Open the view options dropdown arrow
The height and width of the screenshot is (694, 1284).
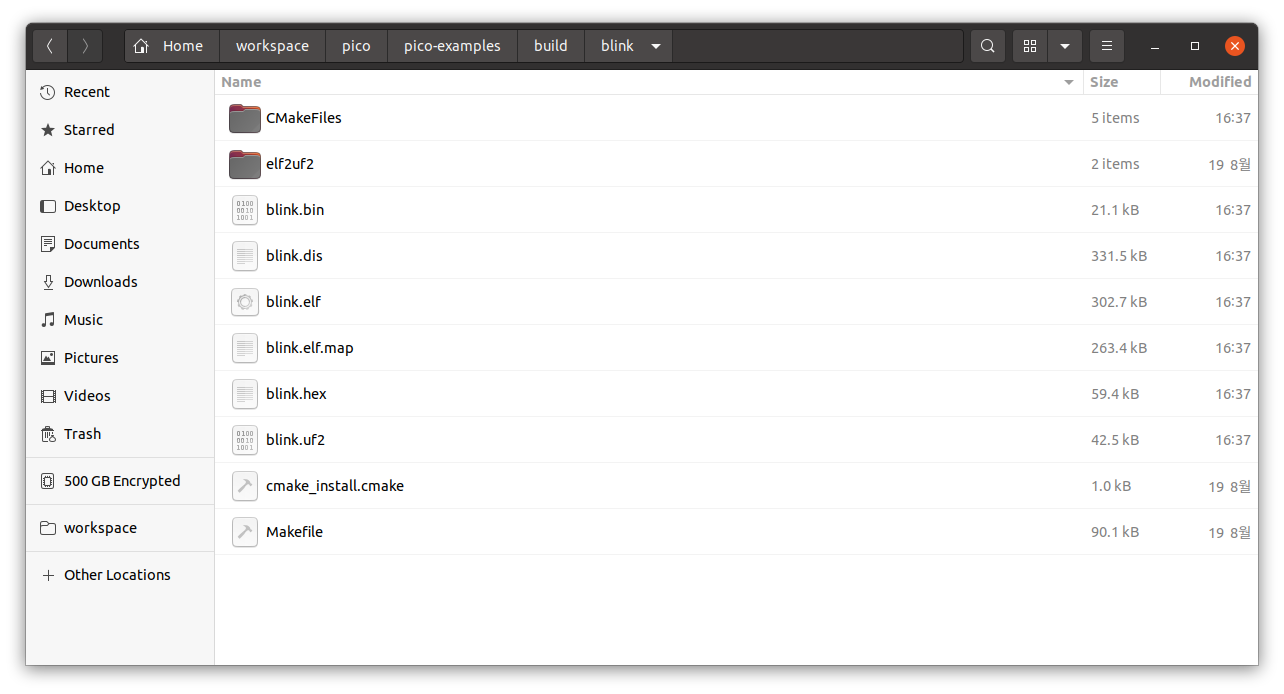[1065, 46]
